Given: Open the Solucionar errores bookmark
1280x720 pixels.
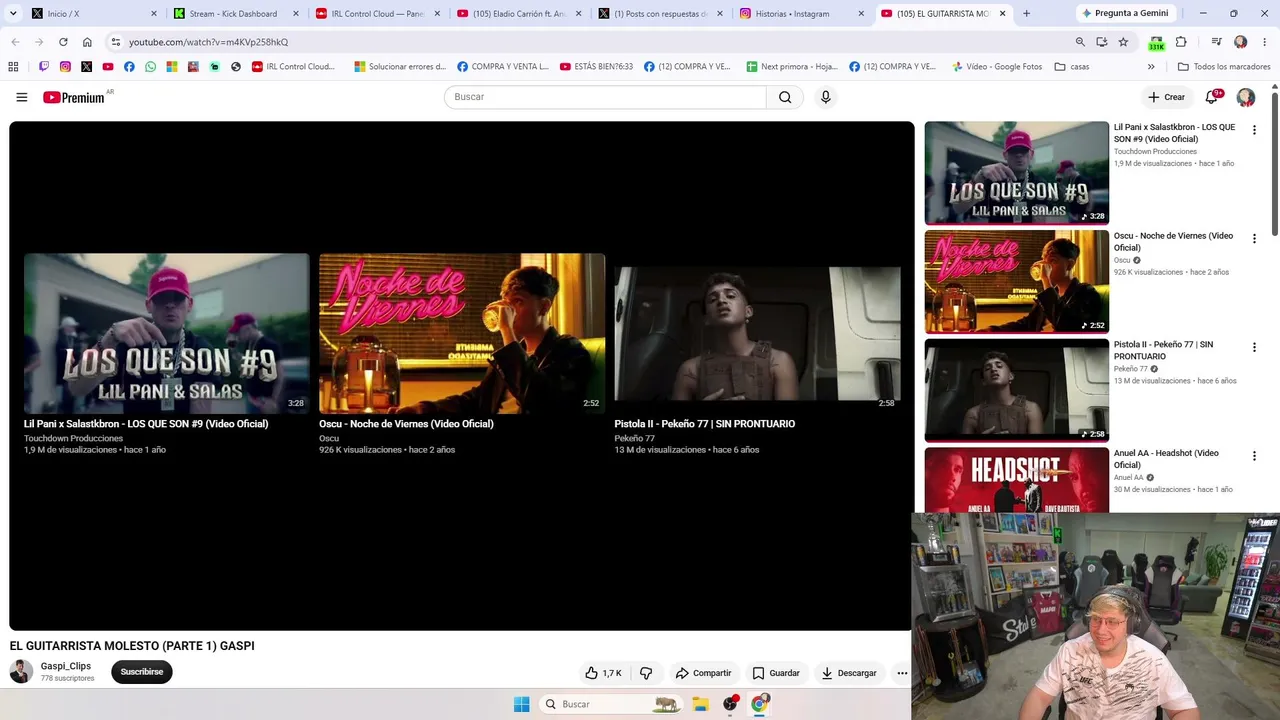Looking at the screenshot, I should point(400,67).
